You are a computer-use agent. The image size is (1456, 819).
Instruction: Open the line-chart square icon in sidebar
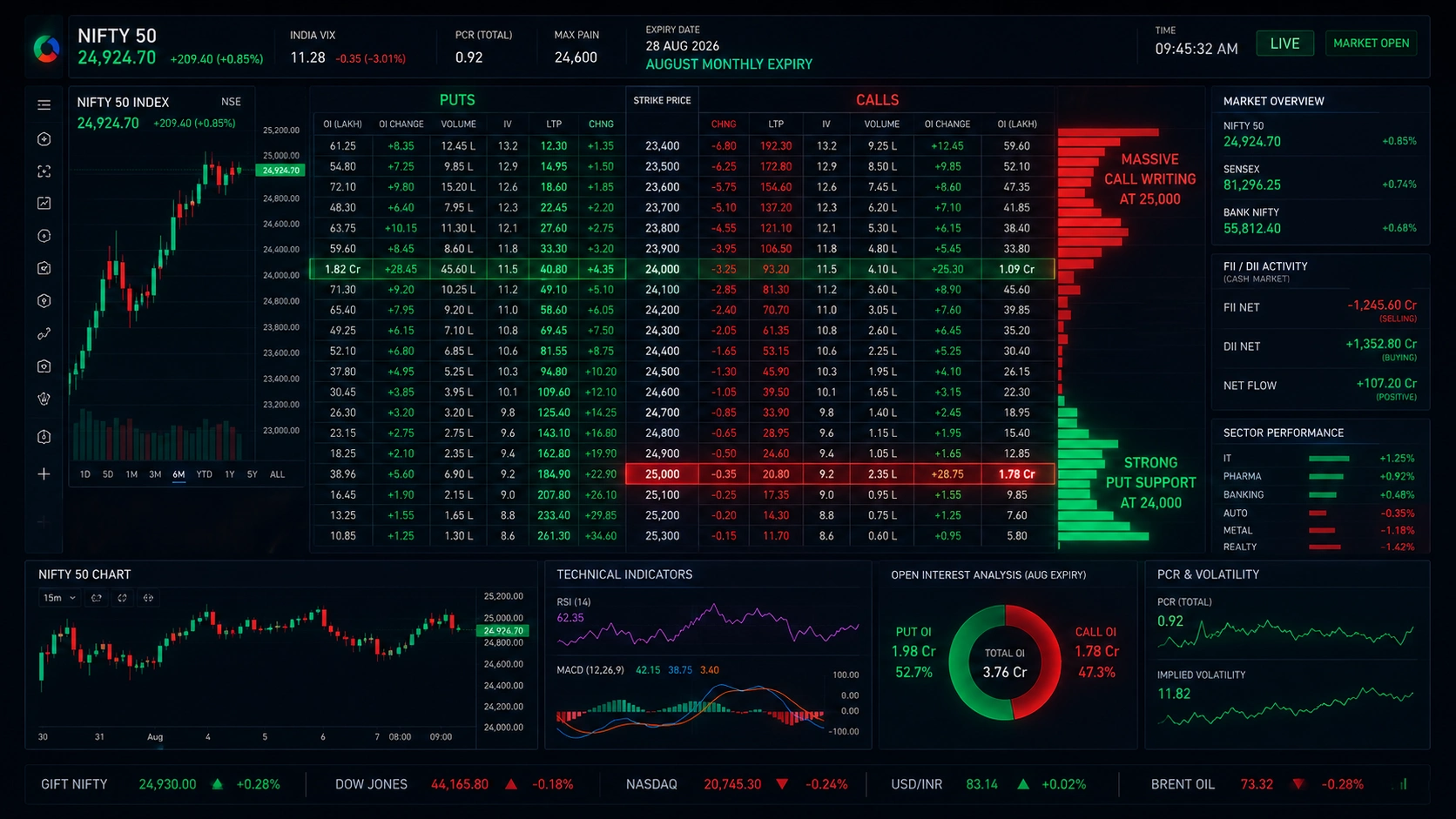44,203
